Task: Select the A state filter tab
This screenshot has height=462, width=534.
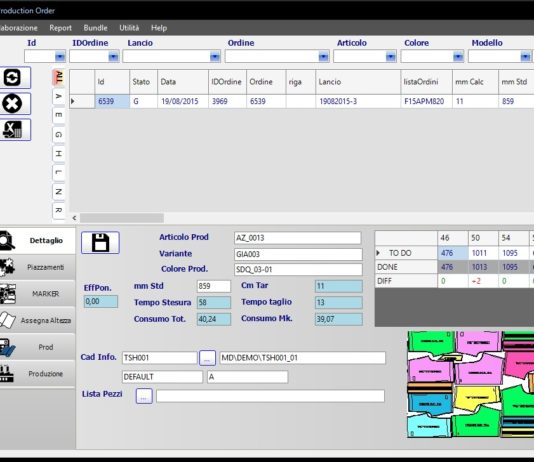Action: click(x=59, y=96)
